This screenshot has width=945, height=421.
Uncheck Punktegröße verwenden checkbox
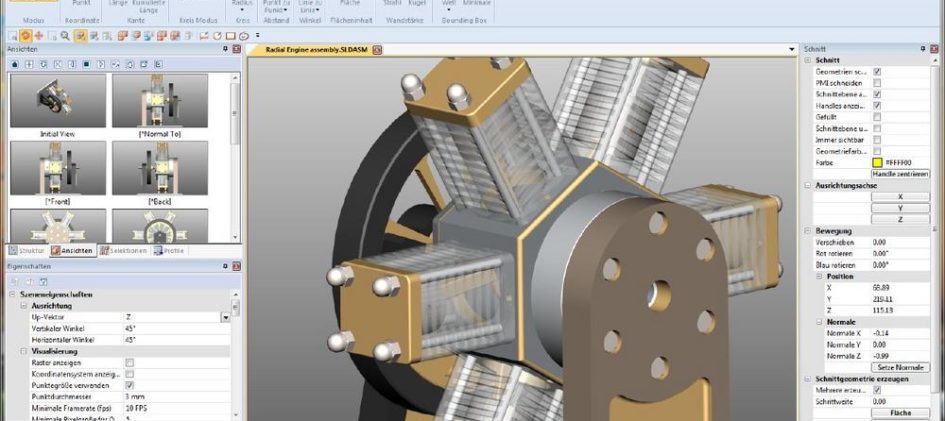point(129,384)
